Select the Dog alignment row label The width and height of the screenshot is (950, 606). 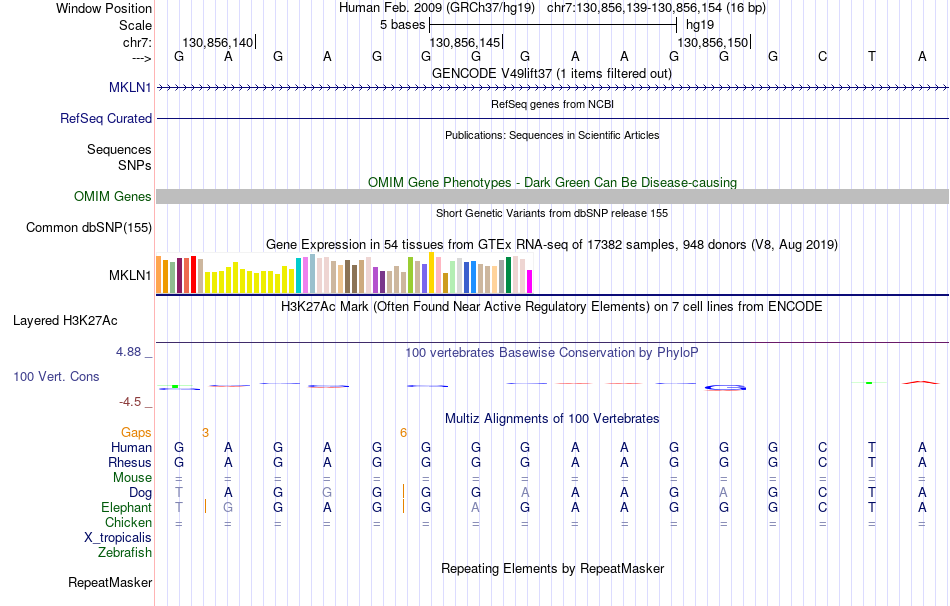(140, 493)
